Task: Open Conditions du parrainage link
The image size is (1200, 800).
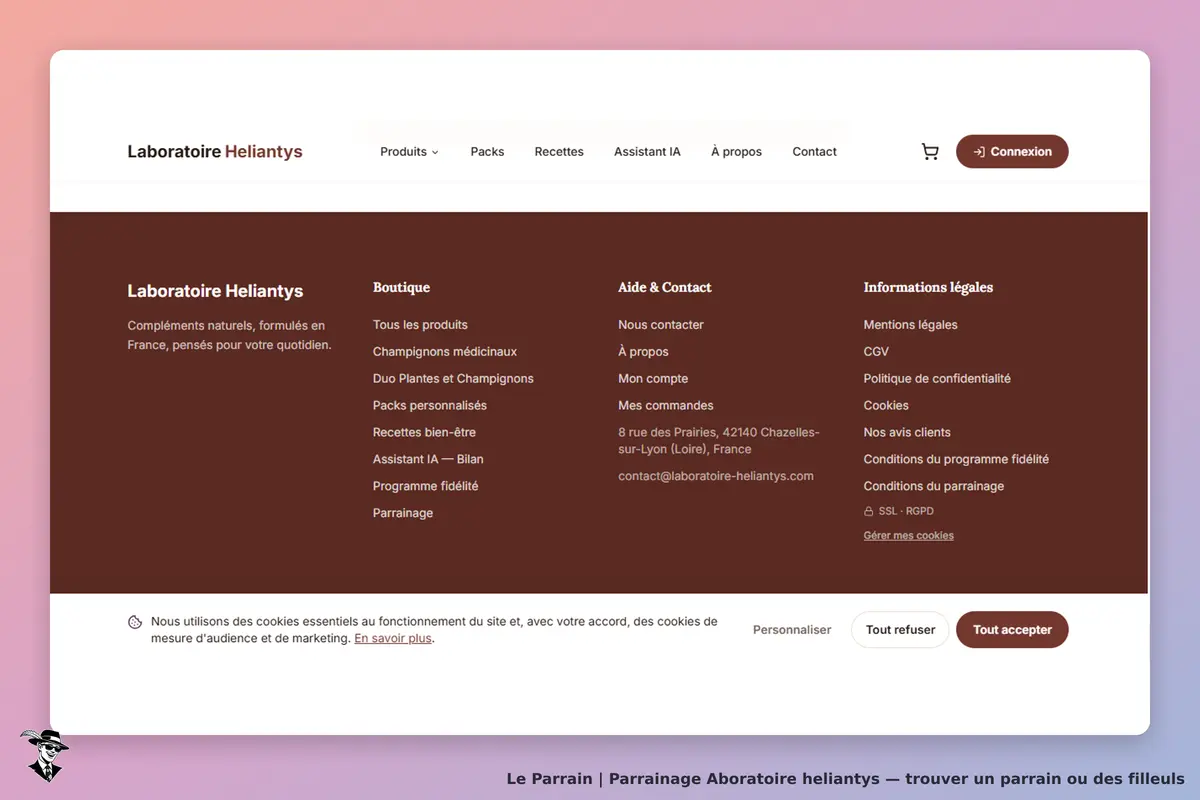Action: coord(934,486)
